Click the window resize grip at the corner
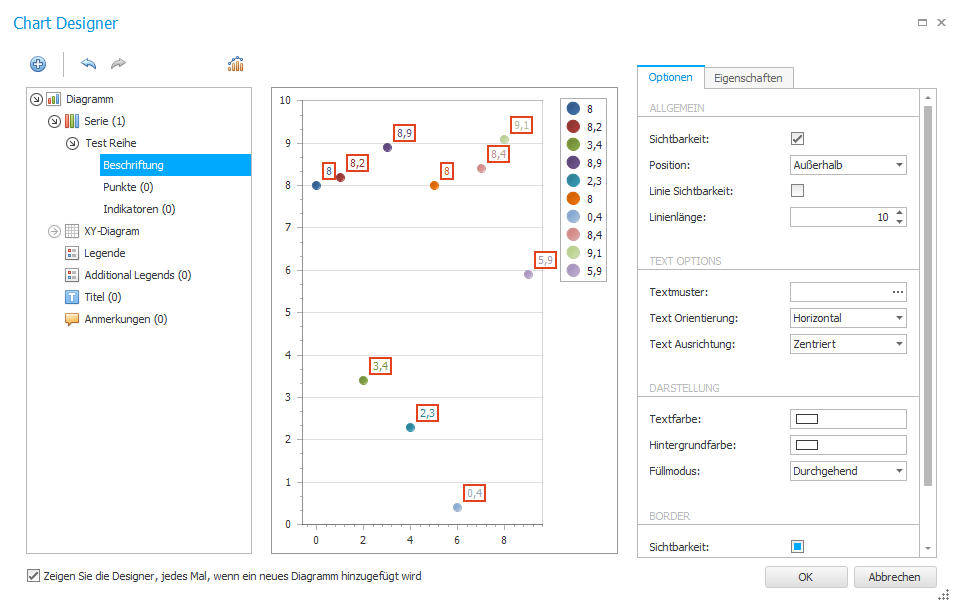The height and width of the screenshot is (615, 963). pyautogui.click(x=944, y=595)
